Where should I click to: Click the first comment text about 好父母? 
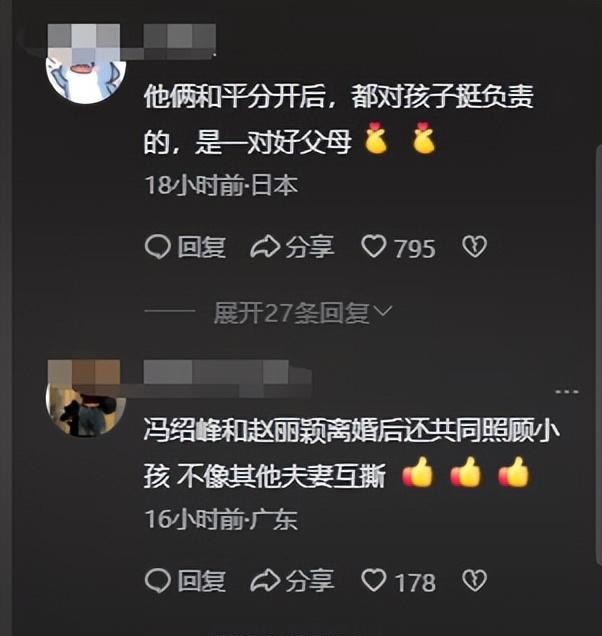tap(339, 119)
